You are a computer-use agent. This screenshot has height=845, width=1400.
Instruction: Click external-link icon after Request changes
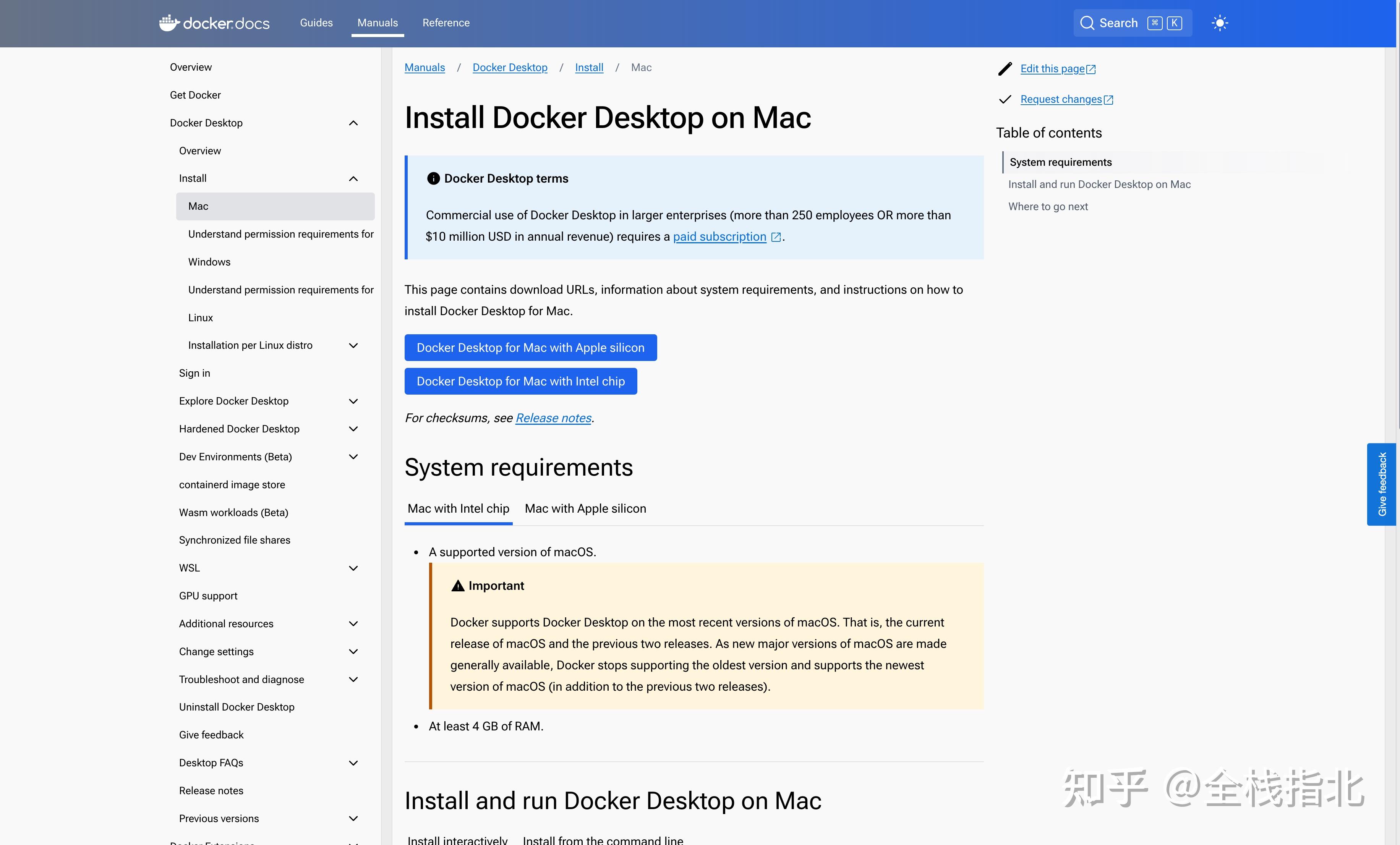click(1108, 100)
